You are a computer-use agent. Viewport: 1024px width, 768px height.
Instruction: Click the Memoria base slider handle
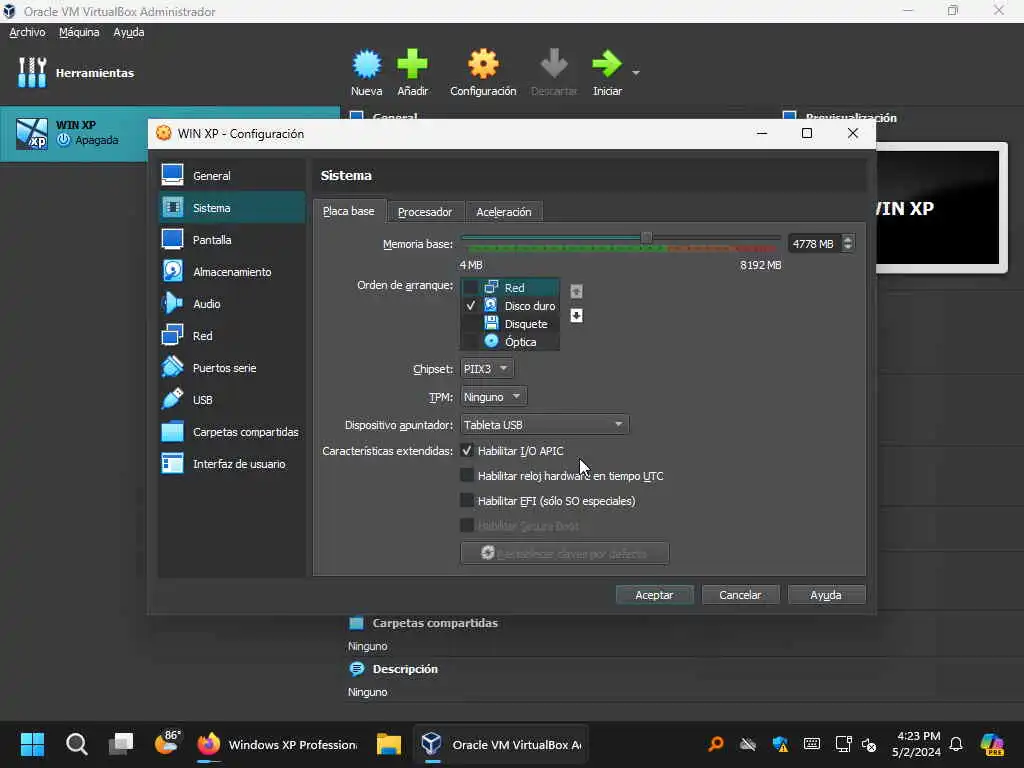[x=646, y=238]
